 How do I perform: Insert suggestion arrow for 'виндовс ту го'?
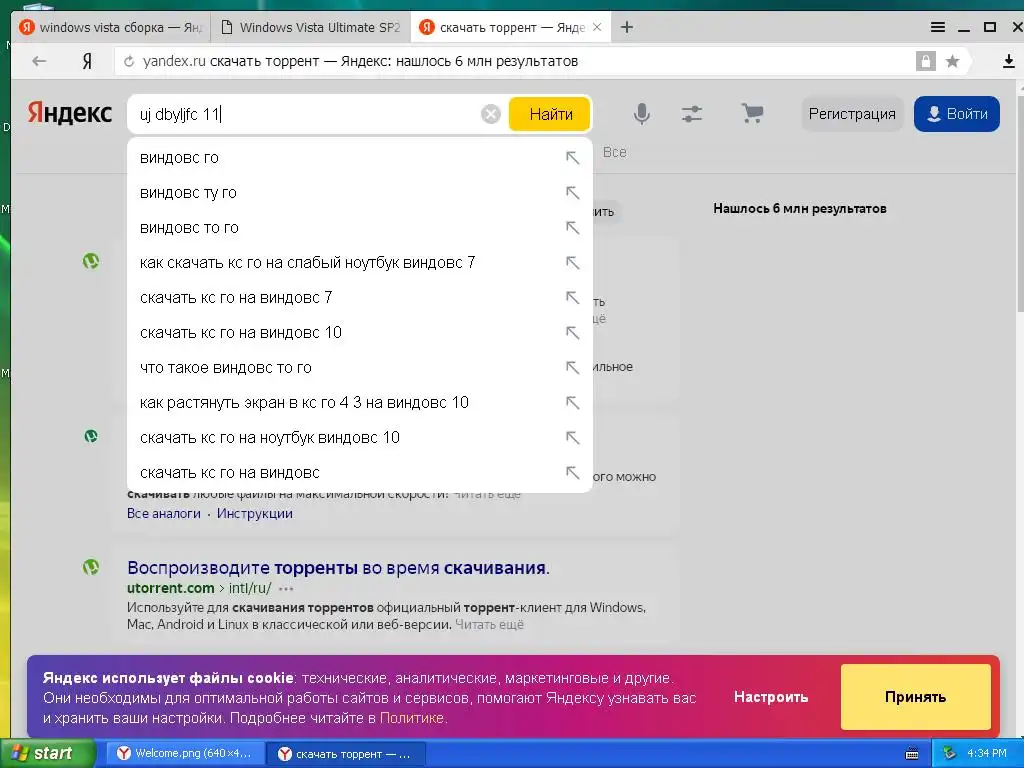click(x=572, y=193)
